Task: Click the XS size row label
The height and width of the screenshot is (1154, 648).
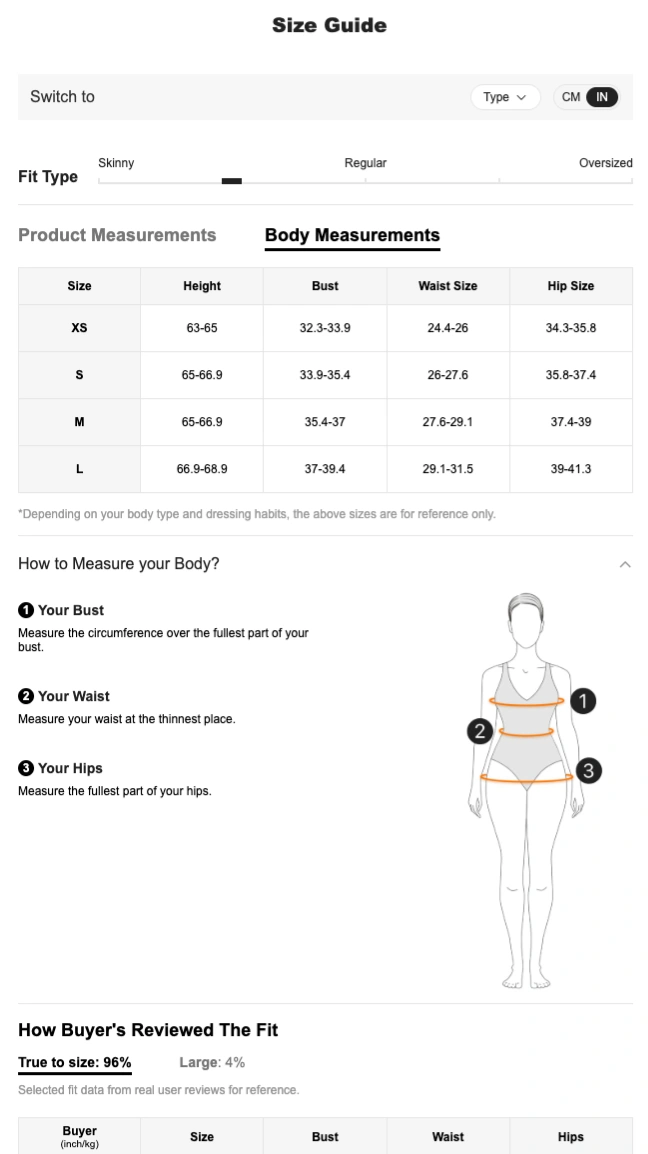Action: (x=79, y=328)
